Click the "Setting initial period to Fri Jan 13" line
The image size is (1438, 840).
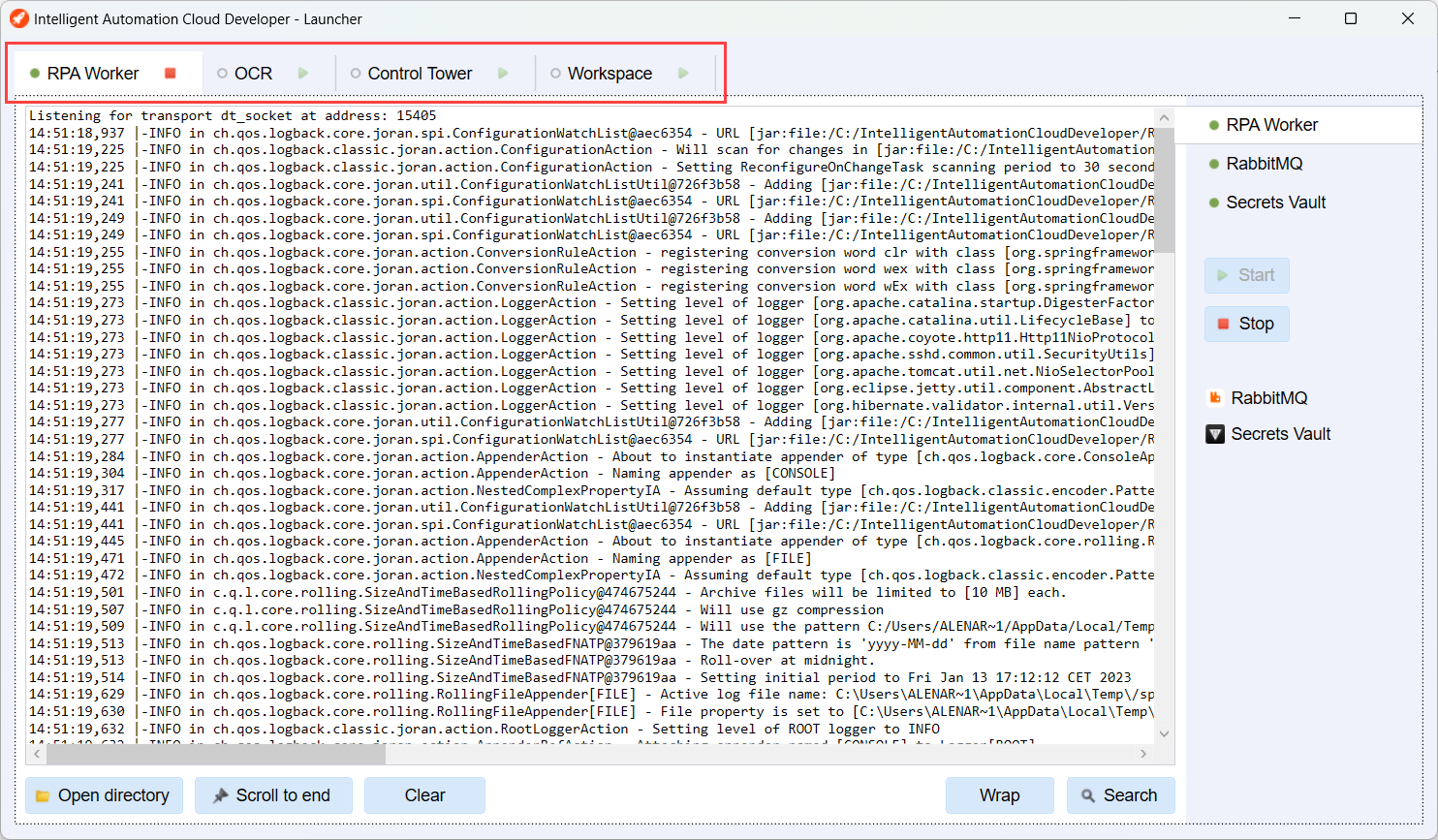579,677
